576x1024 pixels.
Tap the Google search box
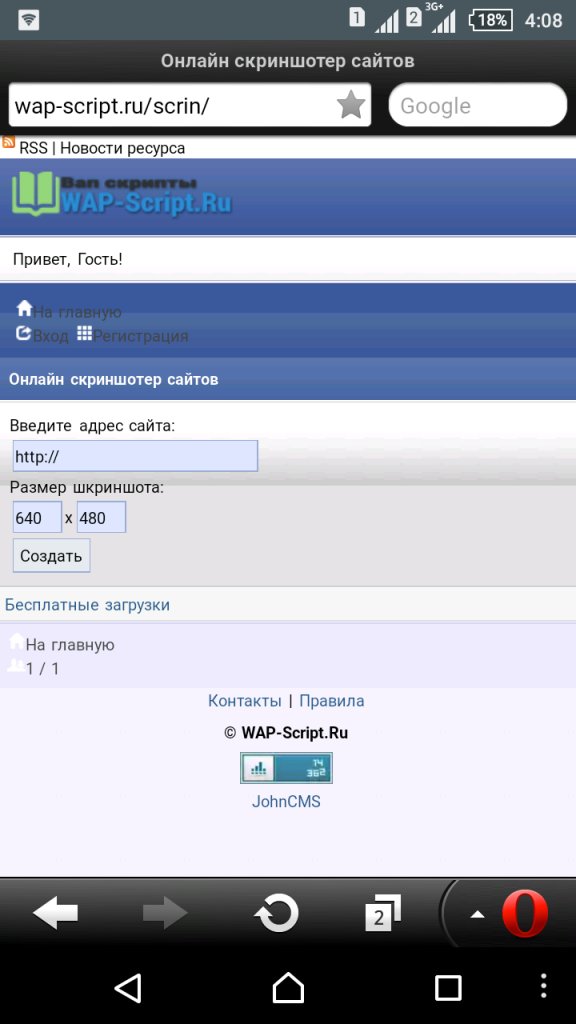coord(478,105)
